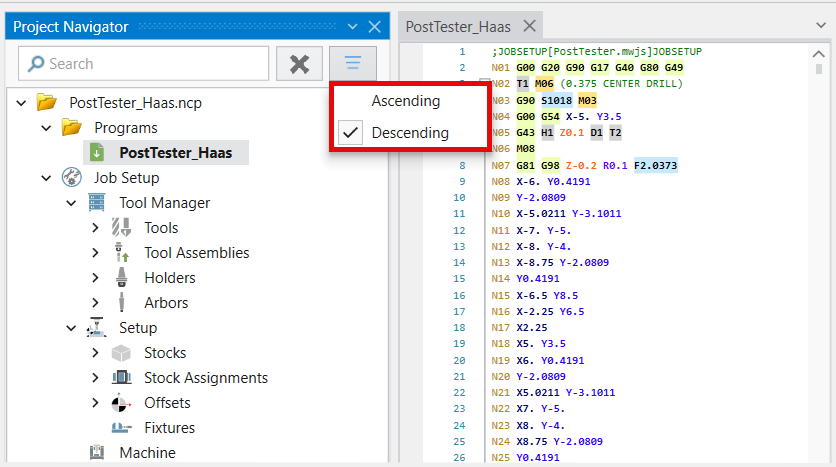This screenshot has width=836, height=467.
Task: Expand the Stock Assignments node
Action: (x=95, y=378)
